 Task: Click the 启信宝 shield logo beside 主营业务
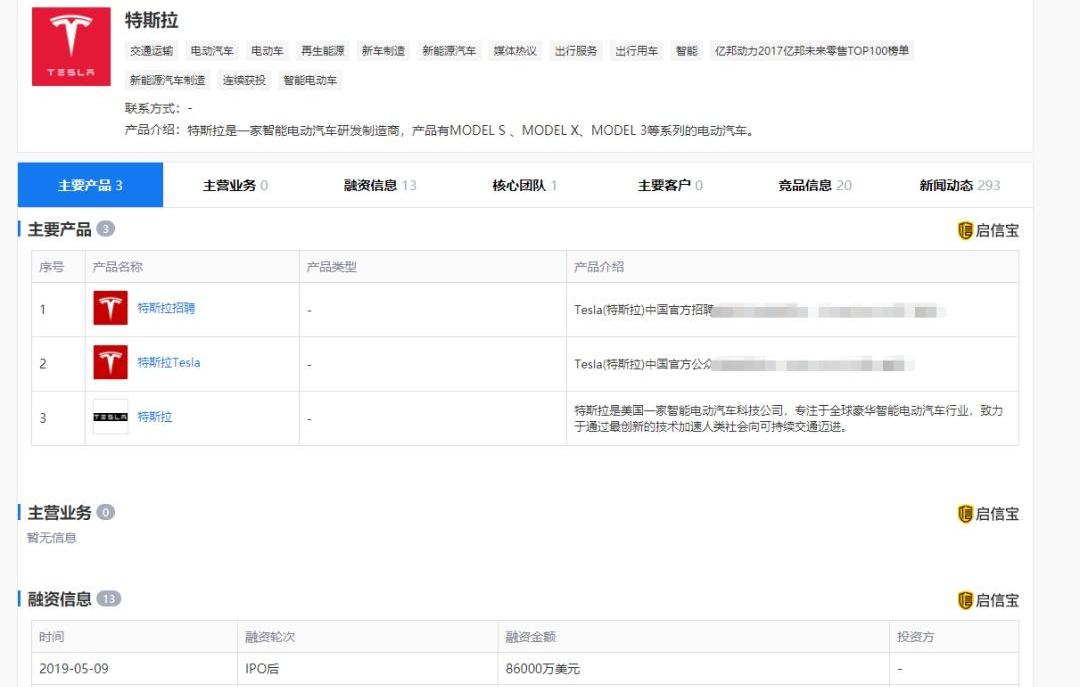pyautogui.click(x=988, y=513)
